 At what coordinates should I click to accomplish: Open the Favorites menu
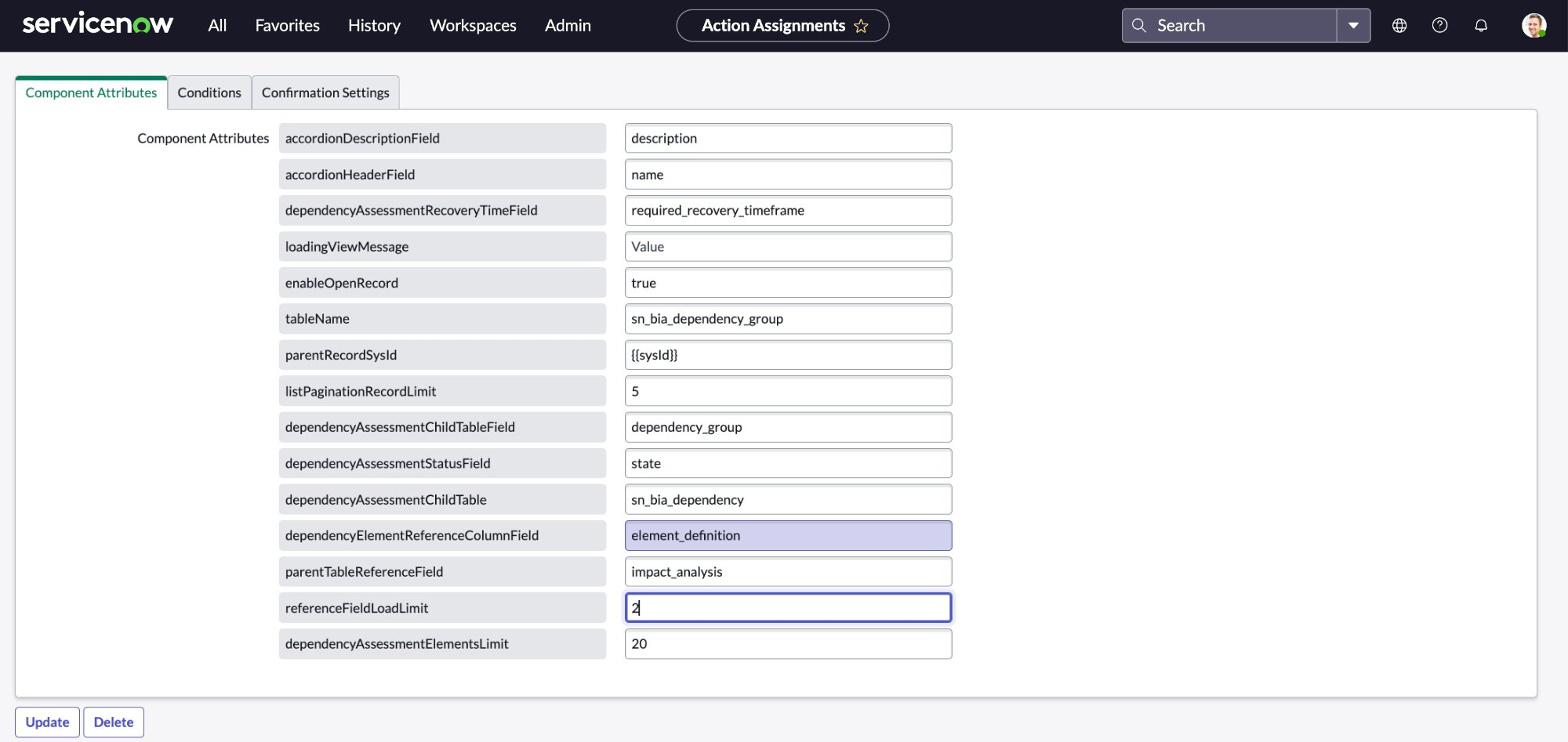(x=287, y=25)
